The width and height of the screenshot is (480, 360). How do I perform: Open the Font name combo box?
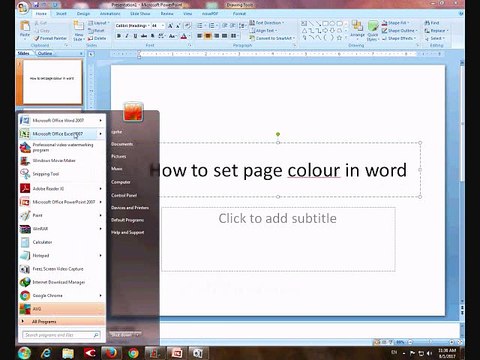[x=132, y=26]
